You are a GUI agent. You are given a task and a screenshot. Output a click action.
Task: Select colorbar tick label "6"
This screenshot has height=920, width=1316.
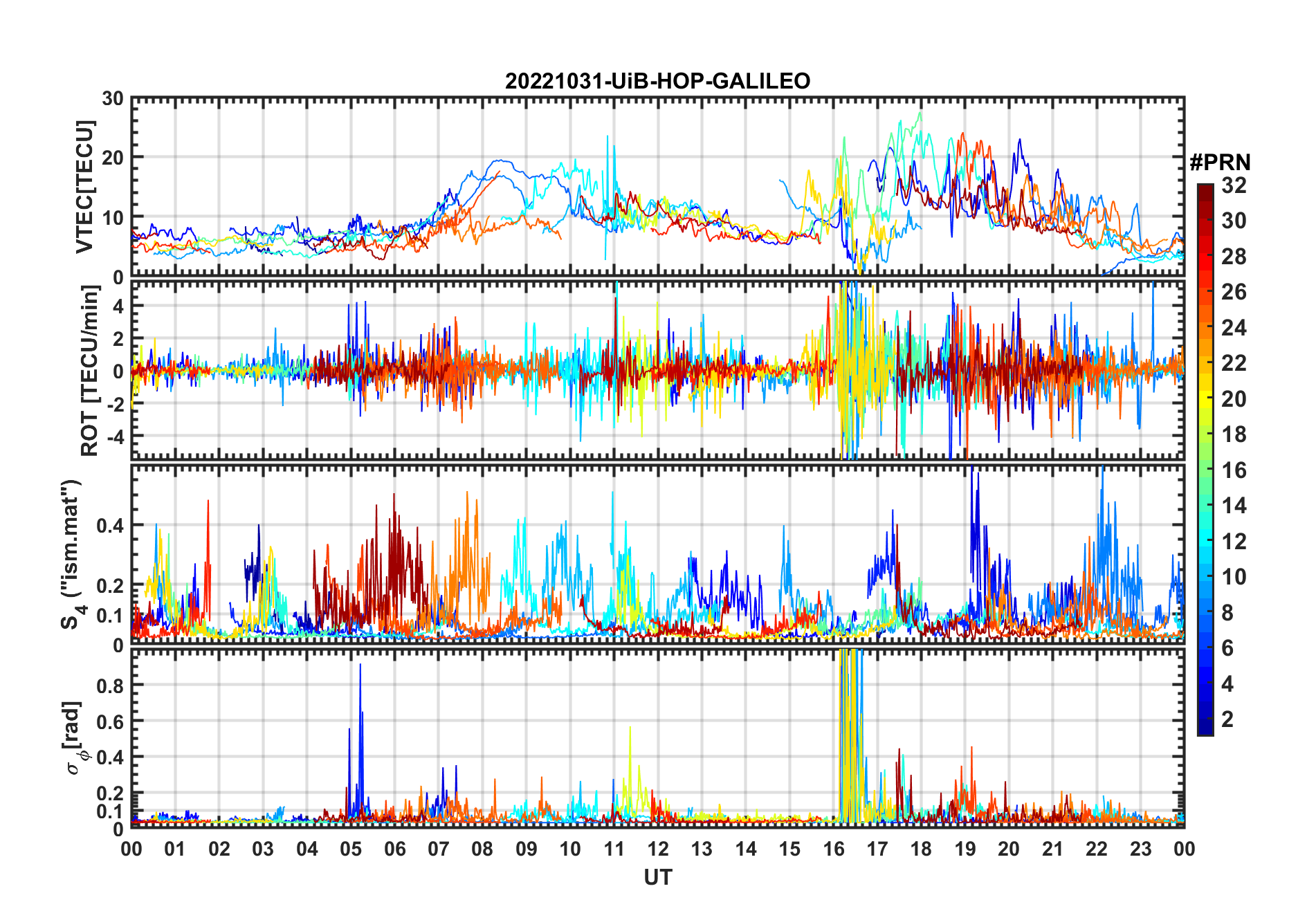(1227, 648)
